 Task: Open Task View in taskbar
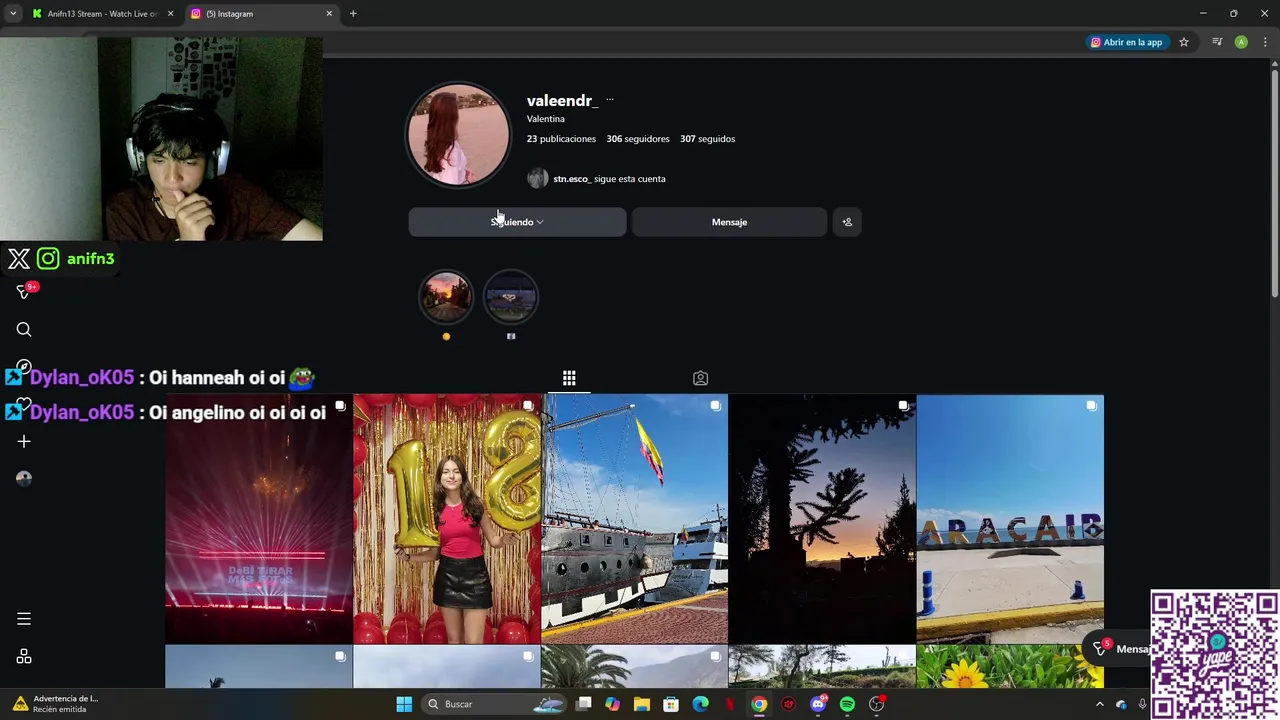[584, 704]
